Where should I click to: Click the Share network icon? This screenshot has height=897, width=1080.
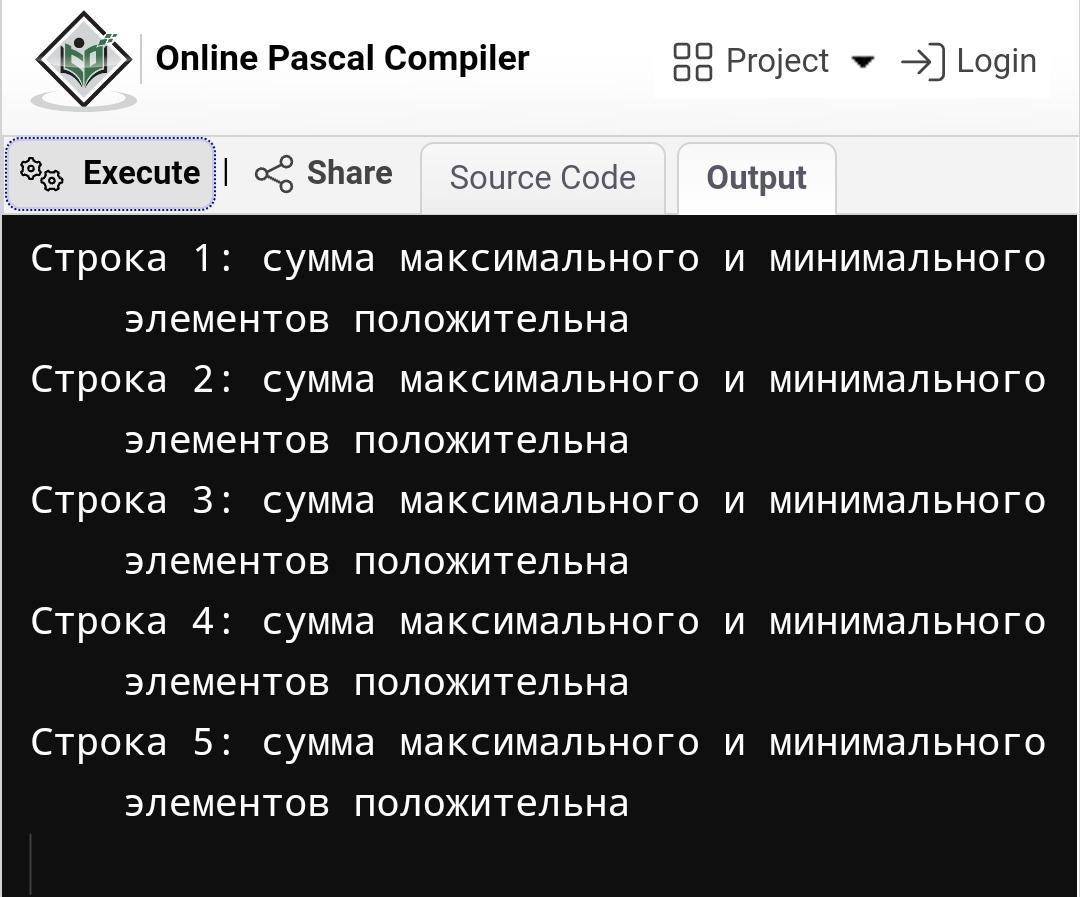[274, 174]
